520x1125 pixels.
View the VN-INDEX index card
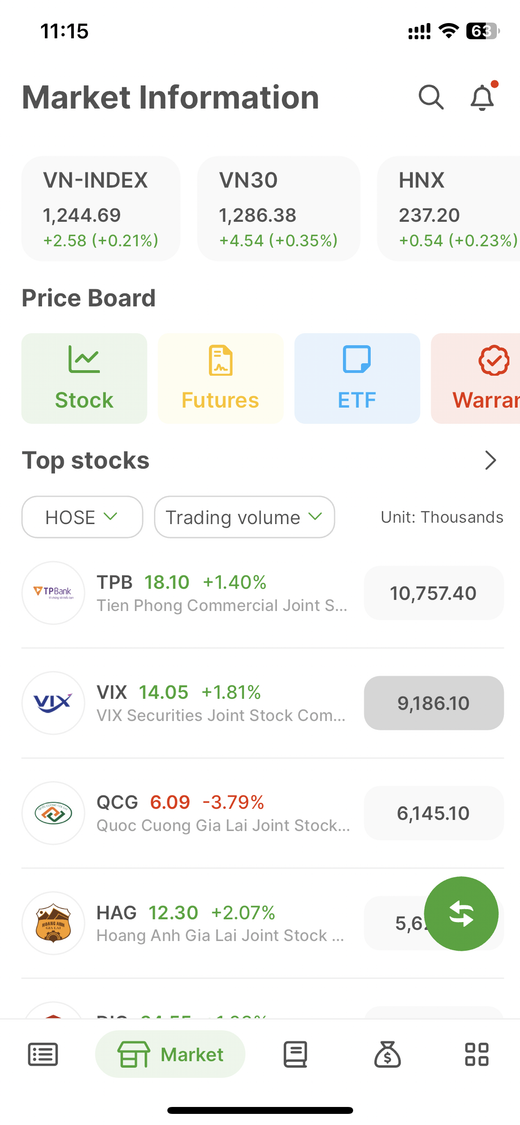(x=101, y=209)
